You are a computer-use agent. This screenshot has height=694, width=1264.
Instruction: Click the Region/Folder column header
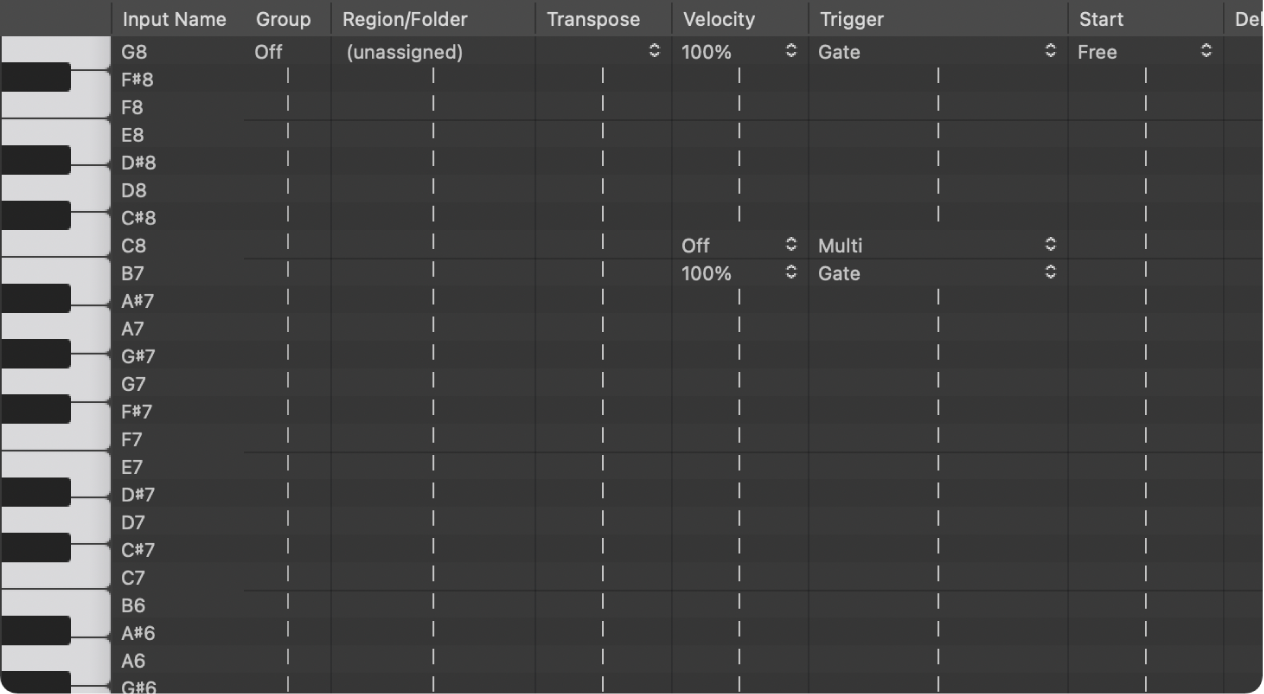[x=405, y=19]
